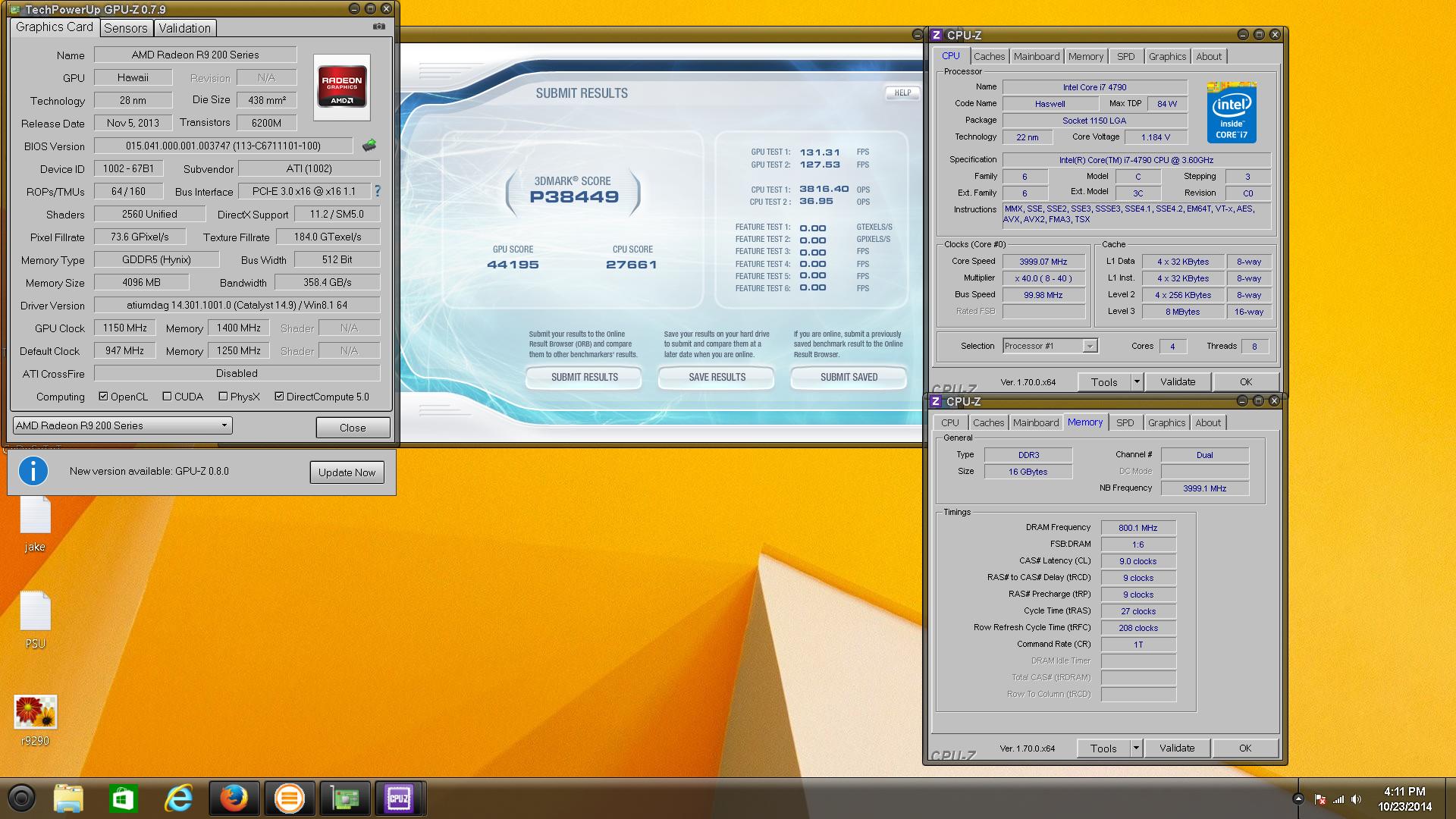
Task: Click the P38449 3DMark score
Action: [574, 197]
